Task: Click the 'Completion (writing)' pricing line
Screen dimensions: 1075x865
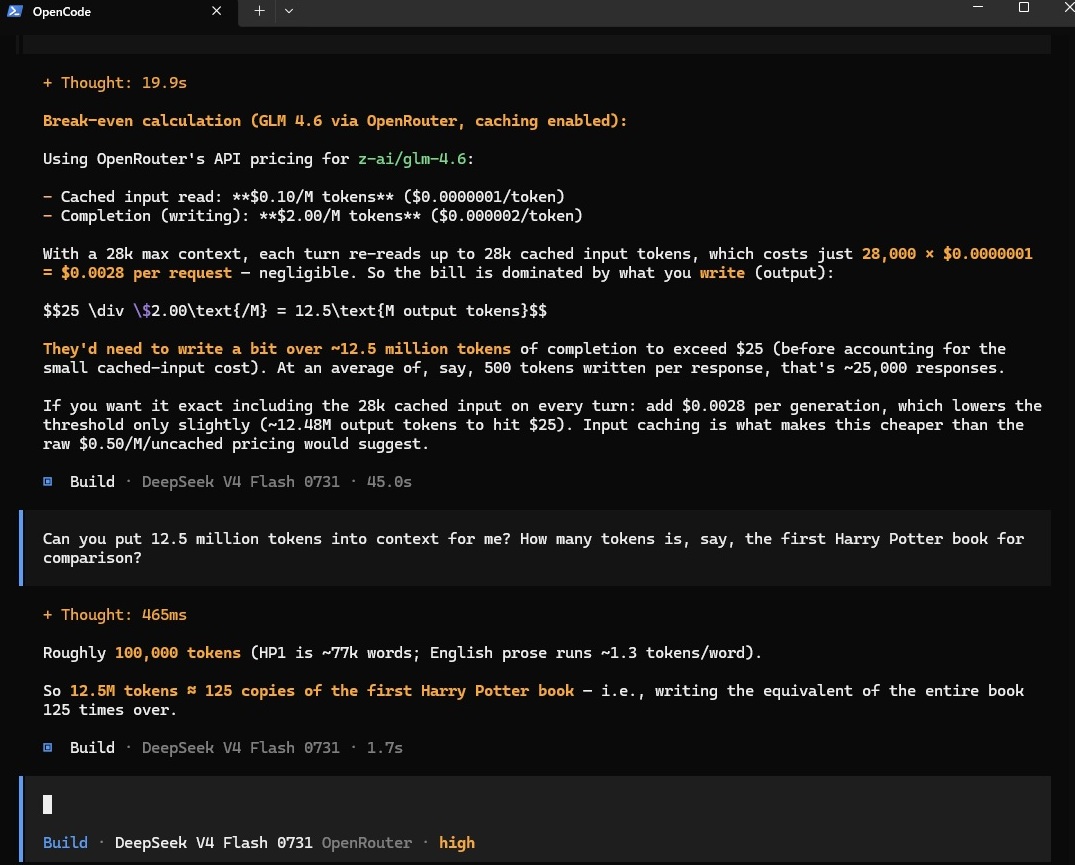Action: 313,216
